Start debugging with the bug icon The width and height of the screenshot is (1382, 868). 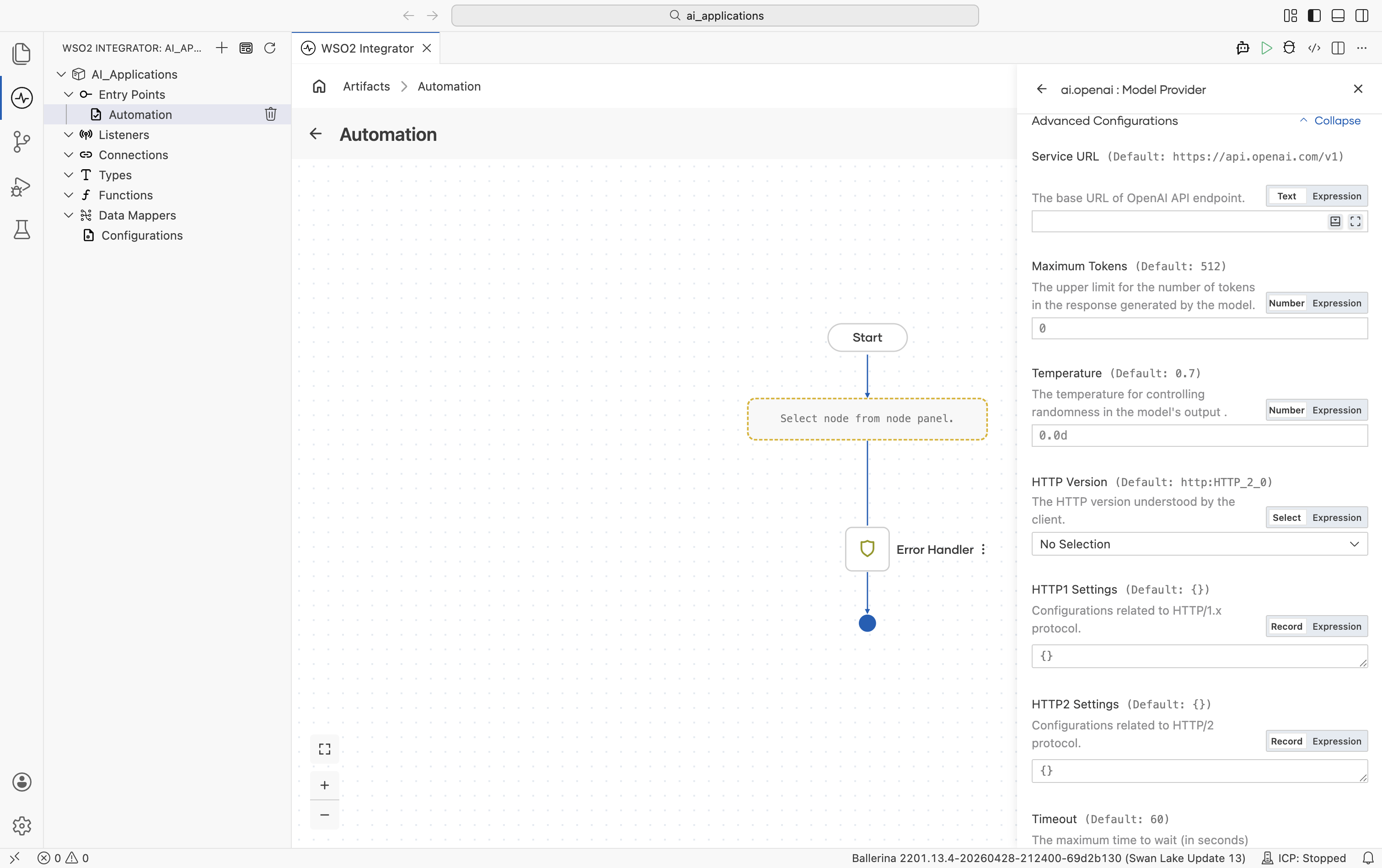coord(1290,48)
